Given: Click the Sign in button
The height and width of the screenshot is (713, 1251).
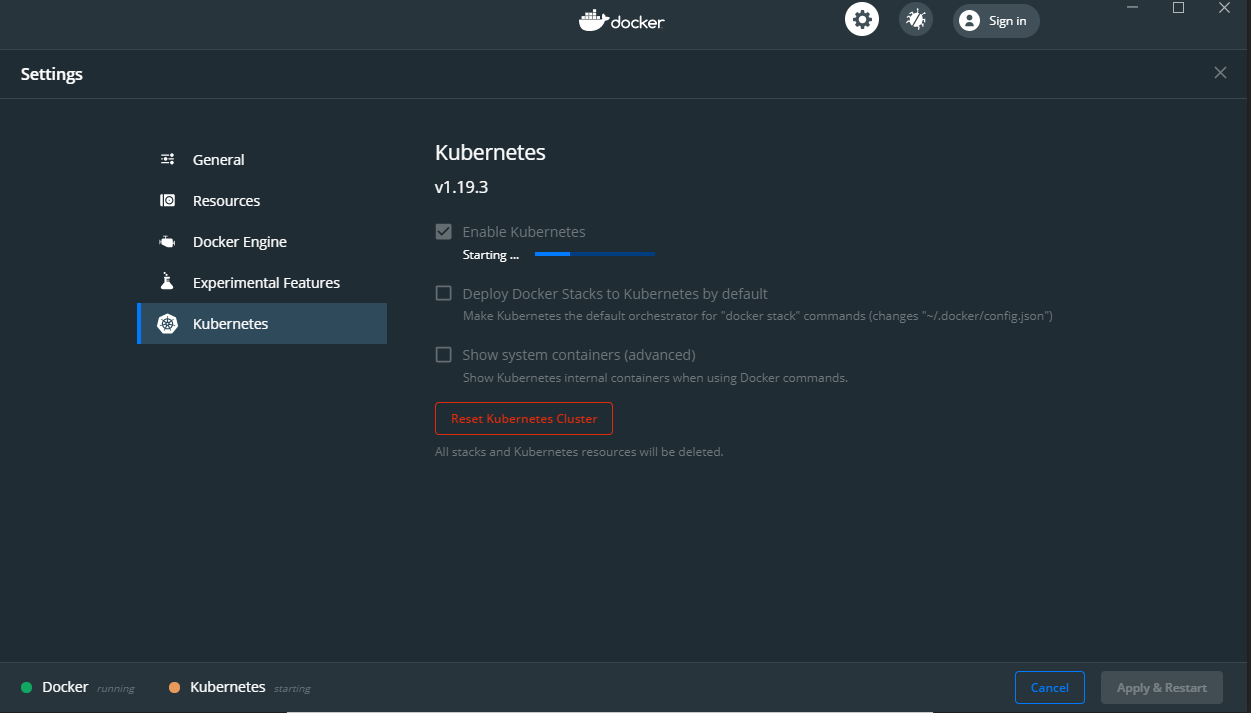Looking at the screenshot, I should (996, 21).
